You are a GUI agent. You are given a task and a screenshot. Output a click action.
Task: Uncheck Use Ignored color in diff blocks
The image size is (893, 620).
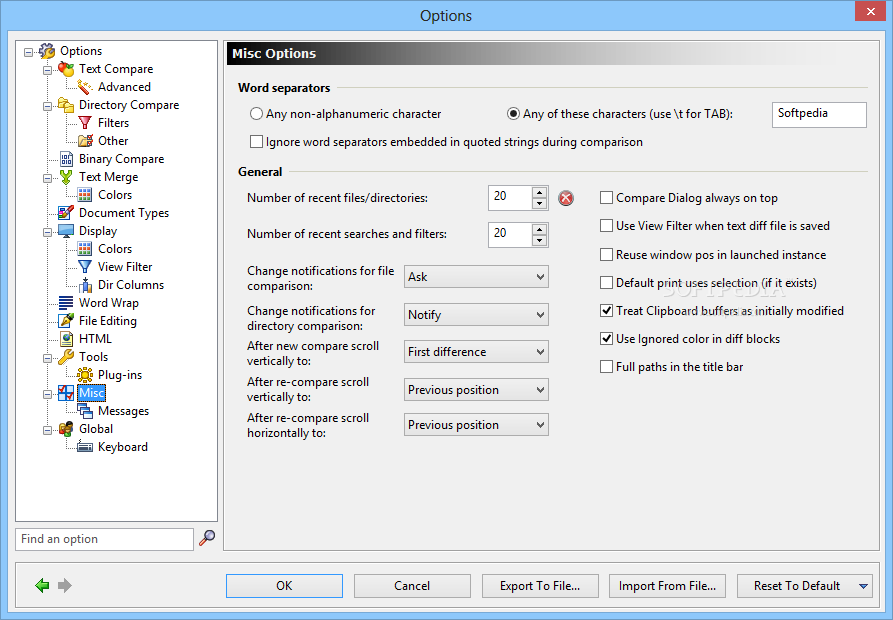pos(607,339)
